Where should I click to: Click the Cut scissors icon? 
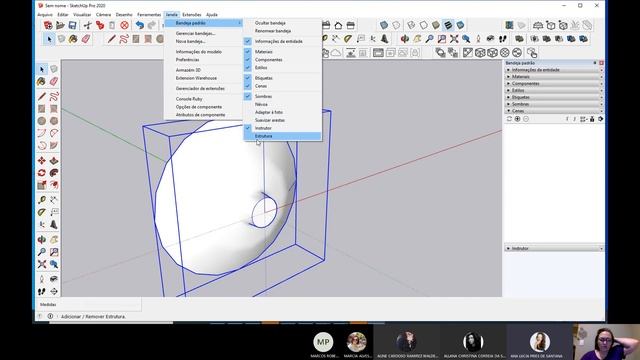(x=87, y=25)
